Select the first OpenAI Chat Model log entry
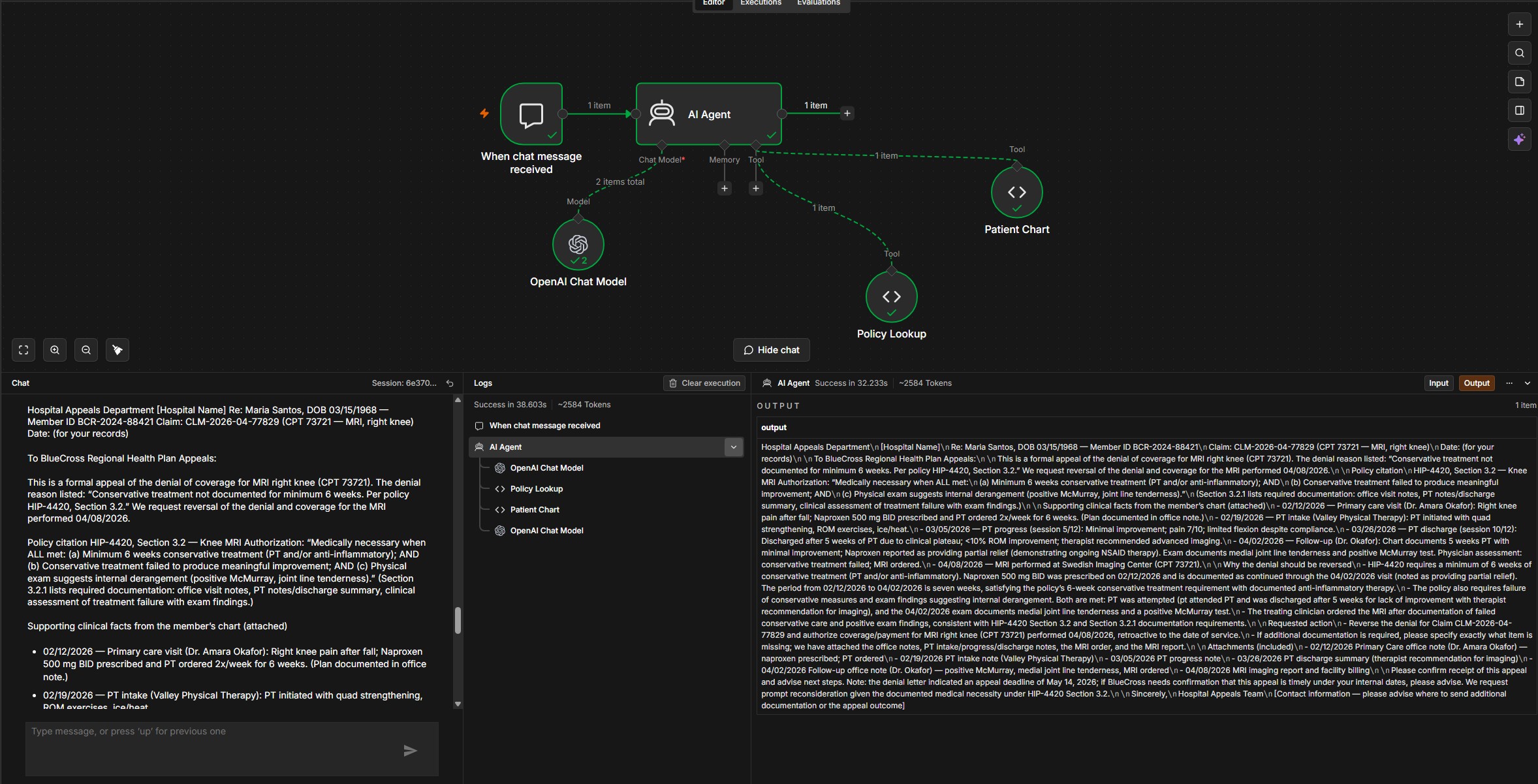This screenshot has height=784, width=1538. point(546,468)
